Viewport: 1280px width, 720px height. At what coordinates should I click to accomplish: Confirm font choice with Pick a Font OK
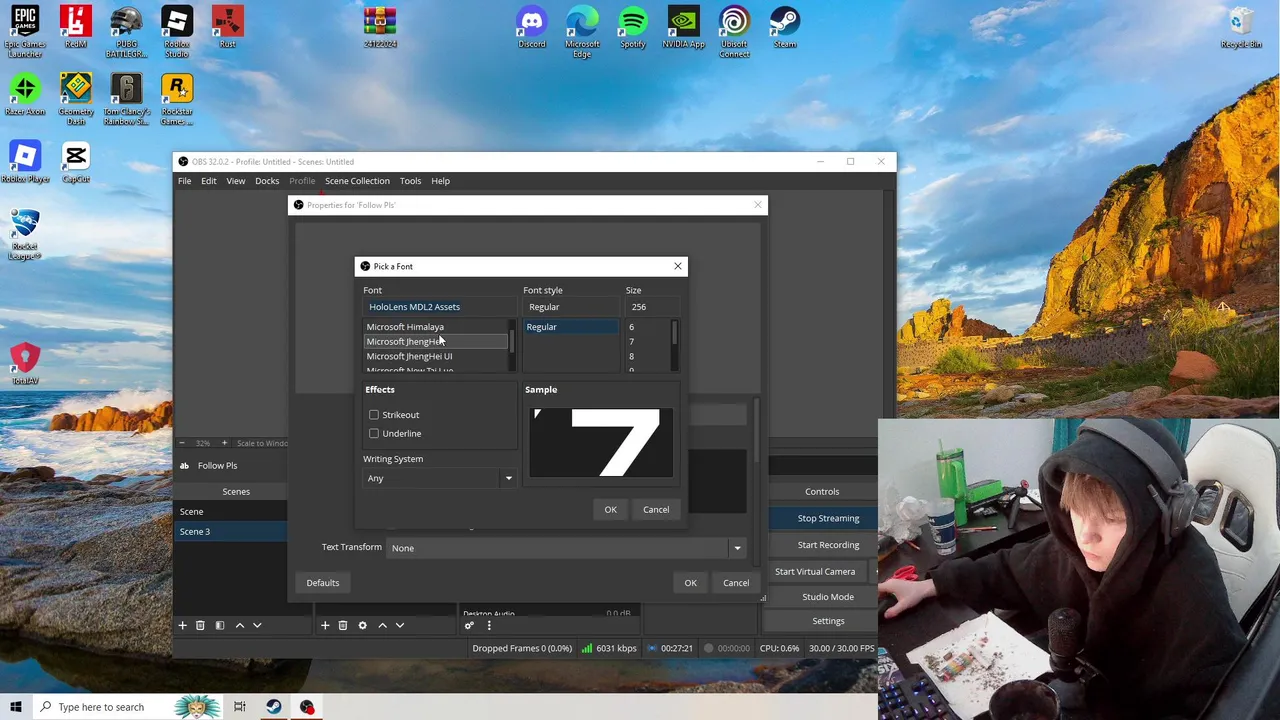pos(610,510)
